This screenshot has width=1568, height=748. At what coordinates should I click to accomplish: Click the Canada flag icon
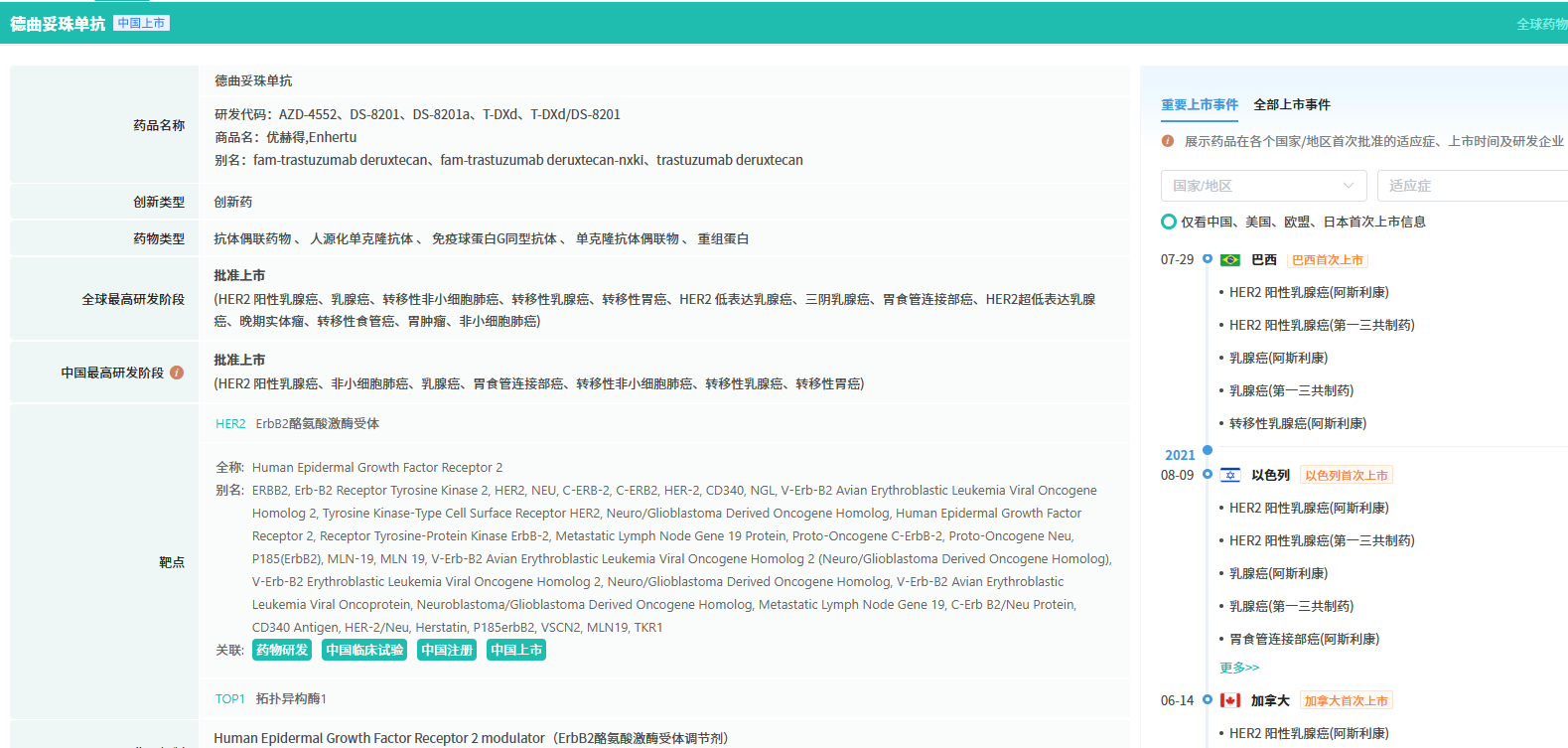coord(1229,700)
